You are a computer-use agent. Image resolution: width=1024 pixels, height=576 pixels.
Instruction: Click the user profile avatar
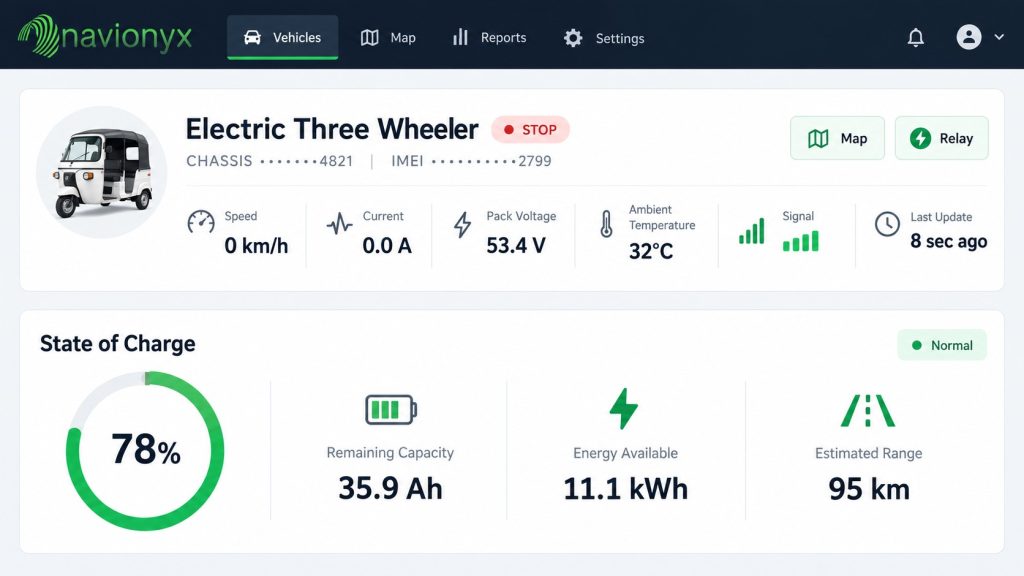[x=968, y=37]
